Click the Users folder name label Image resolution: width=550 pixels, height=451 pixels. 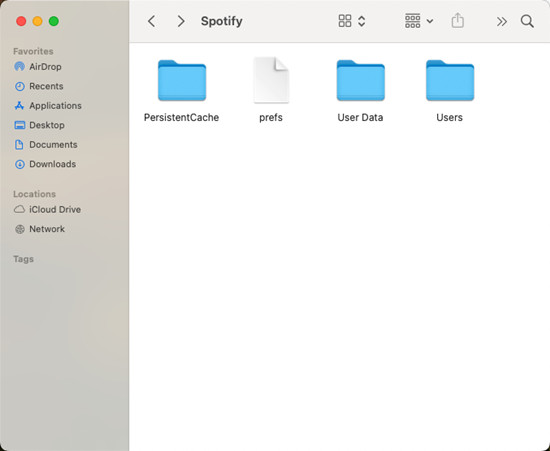click(x=449, y=117)
